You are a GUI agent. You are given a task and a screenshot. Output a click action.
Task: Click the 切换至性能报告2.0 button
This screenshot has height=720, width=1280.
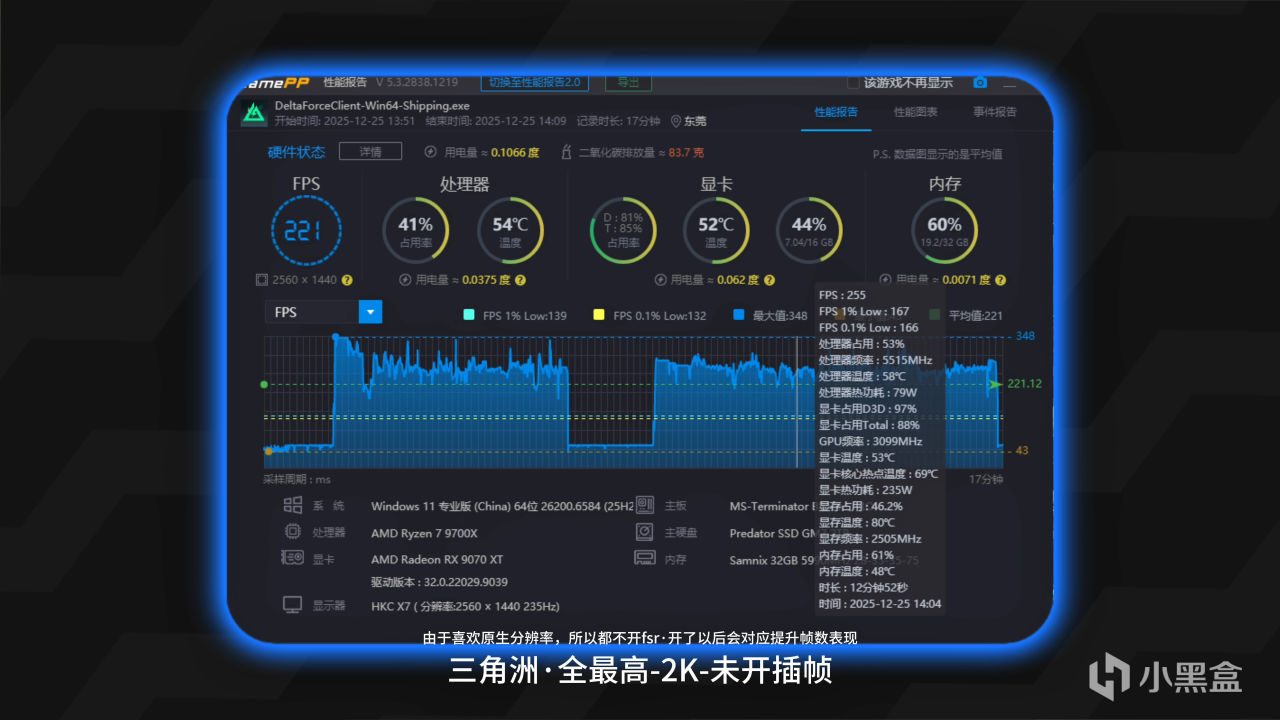coord(535,82)
